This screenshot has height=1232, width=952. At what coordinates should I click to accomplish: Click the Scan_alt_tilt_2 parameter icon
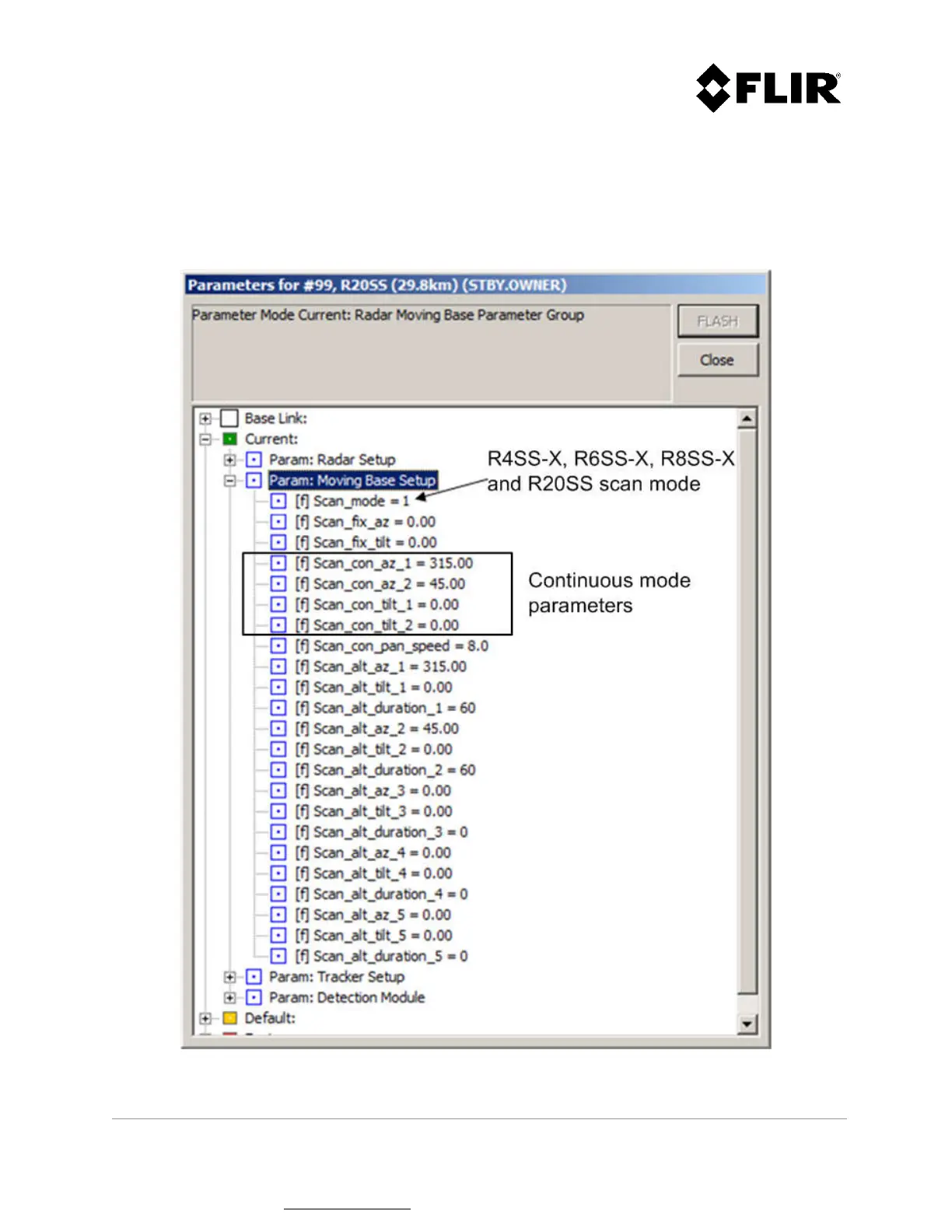(x=278, y=749)
